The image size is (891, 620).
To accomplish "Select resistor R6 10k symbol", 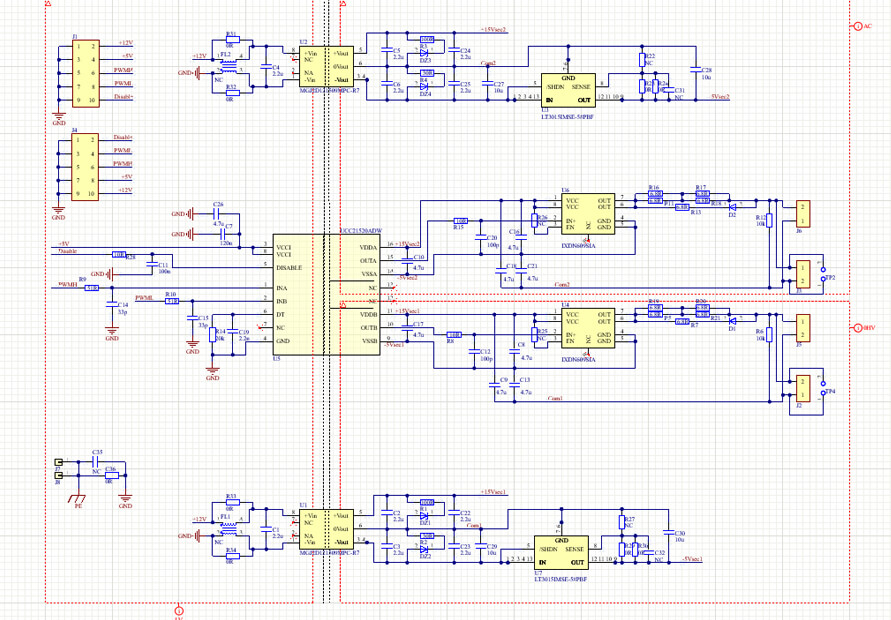I will pos(769,334).
